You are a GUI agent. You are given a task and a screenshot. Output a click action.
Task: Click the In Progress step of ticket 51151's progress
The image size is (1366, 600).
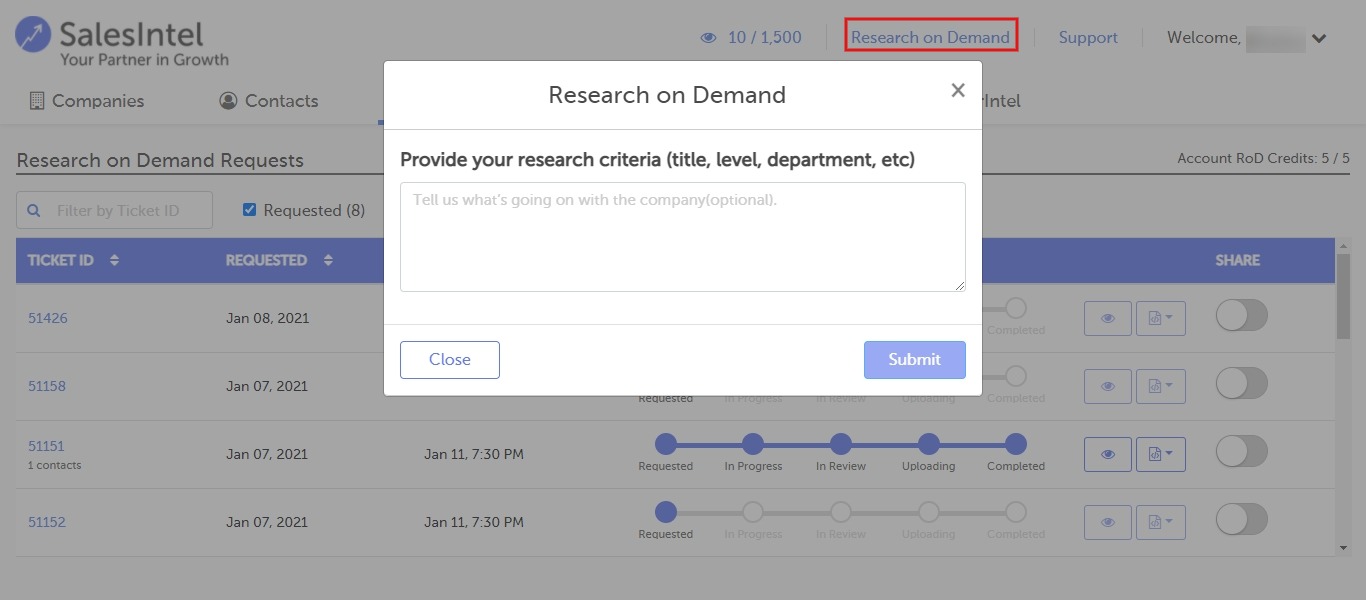point(753,444)
